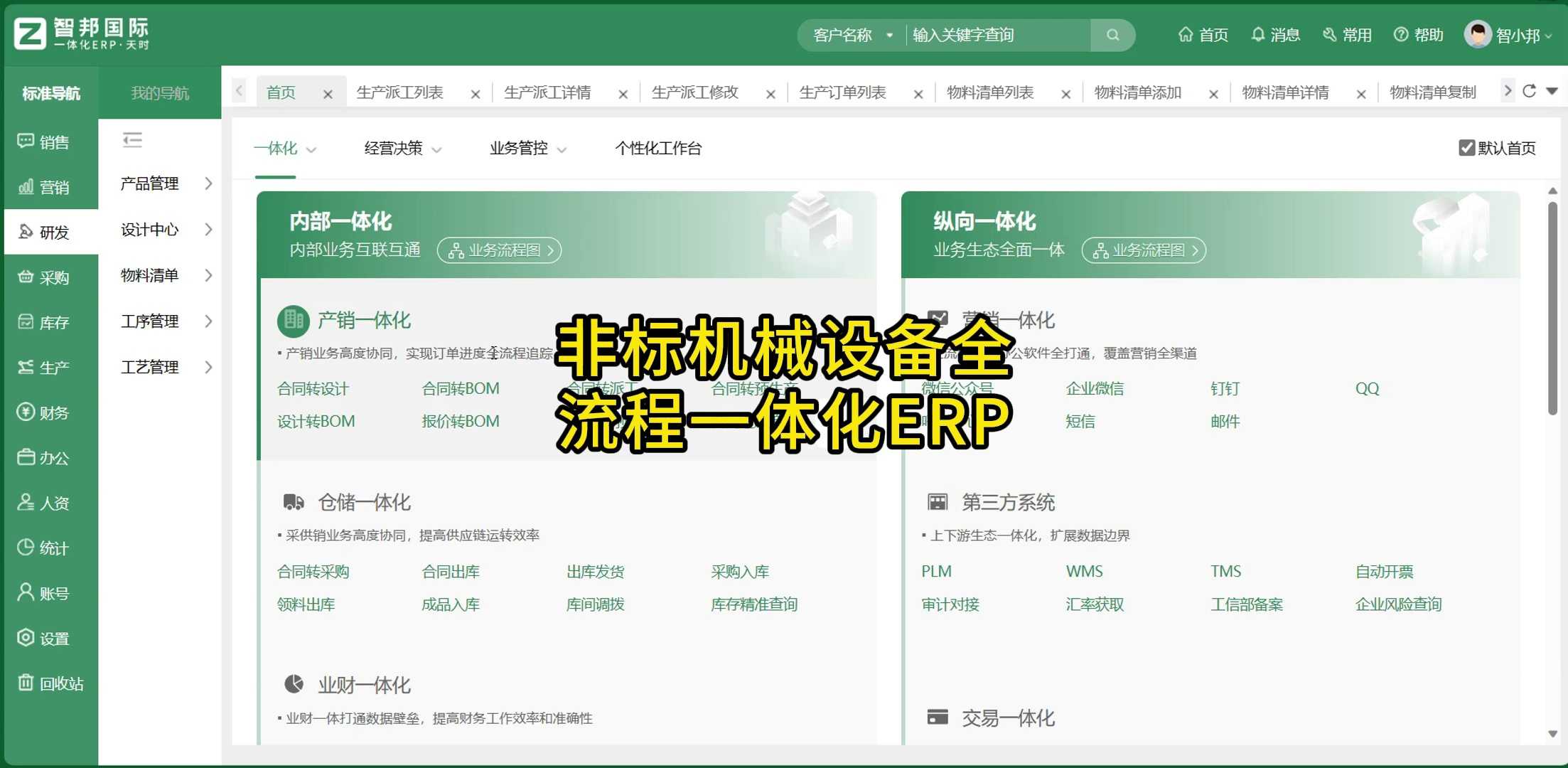
Task: Click the 智邦国际 logo
Action: [x=81, y=33]
